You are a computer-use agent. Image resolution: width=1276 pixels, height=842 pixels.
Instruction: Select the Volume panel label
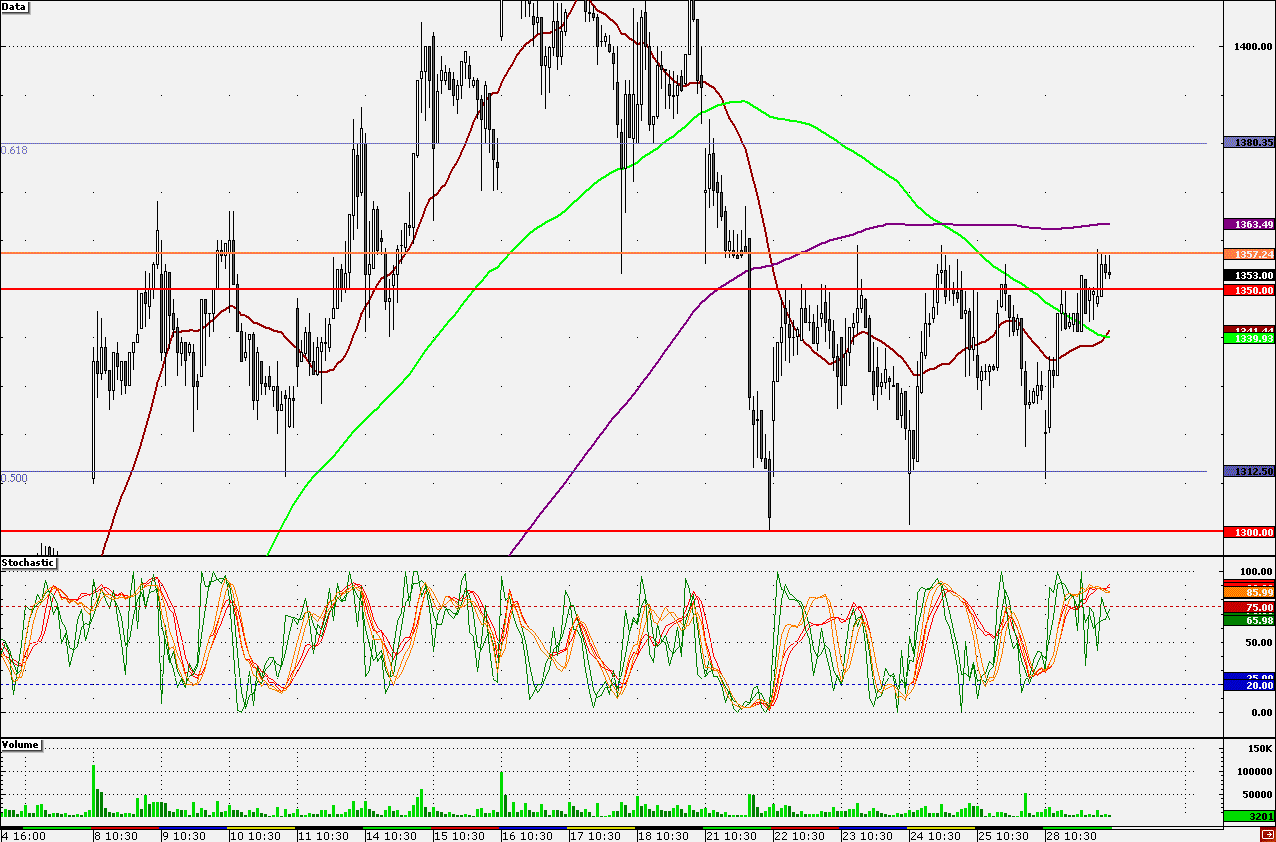[21, 745]
